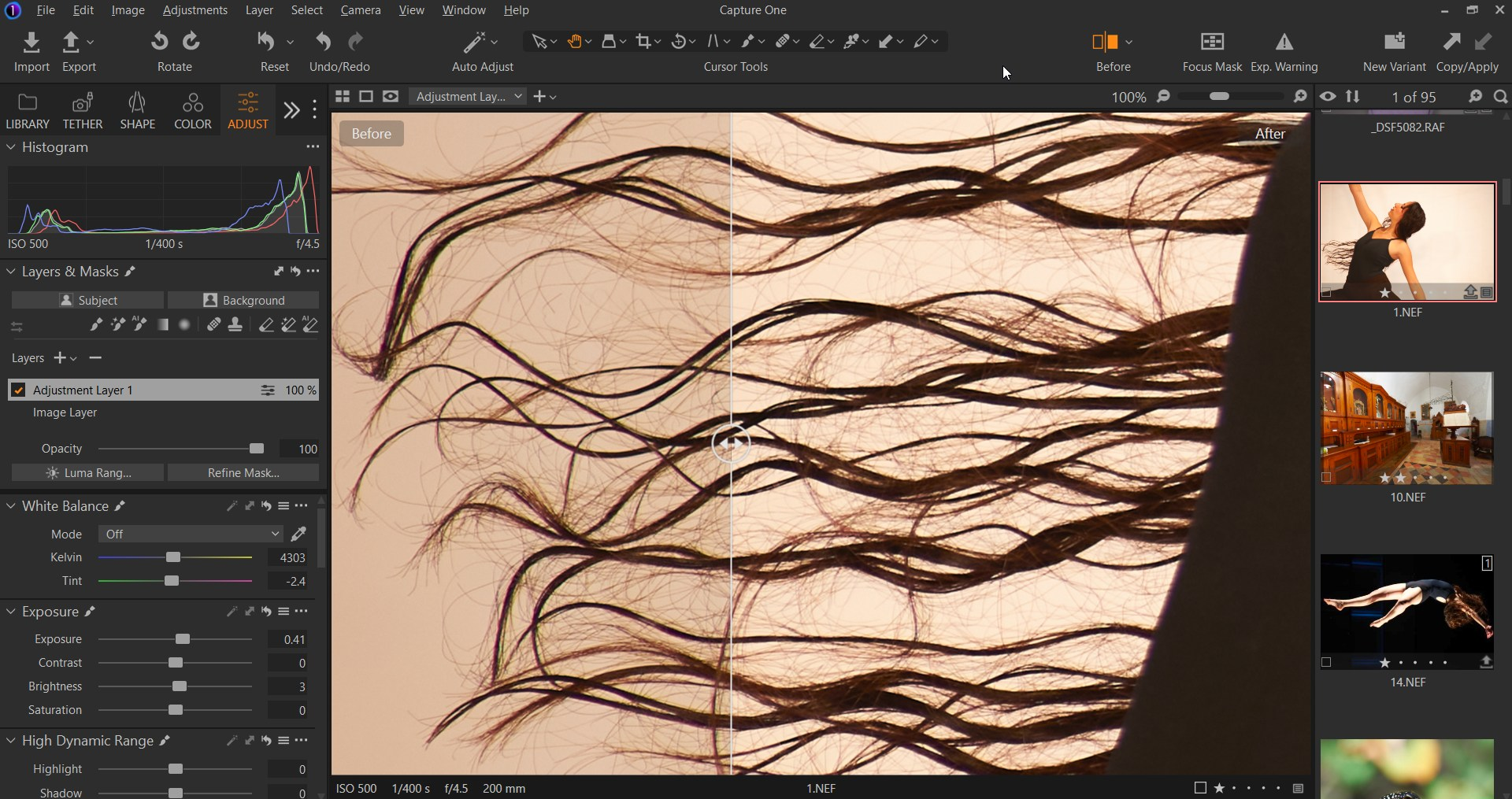
Task: Click the Exposure Warning triangle icon
Action: coord(1284,42)
